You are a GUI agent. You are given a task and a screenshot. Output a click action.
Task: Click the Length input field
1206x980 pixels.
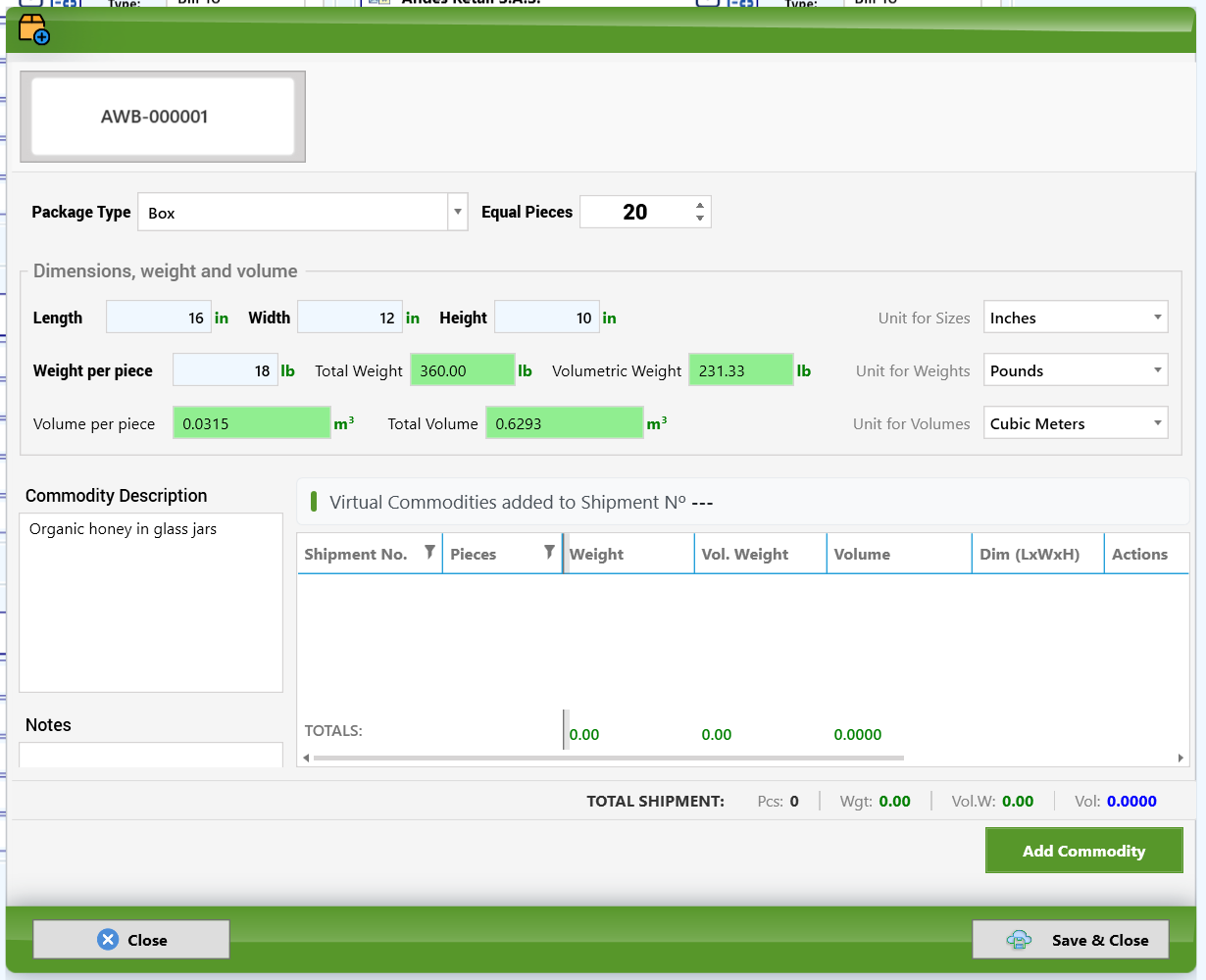[158, 318]
